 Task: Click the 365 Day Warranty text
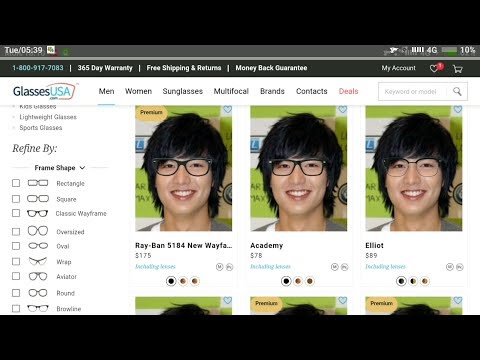click(x=105, y=68)
